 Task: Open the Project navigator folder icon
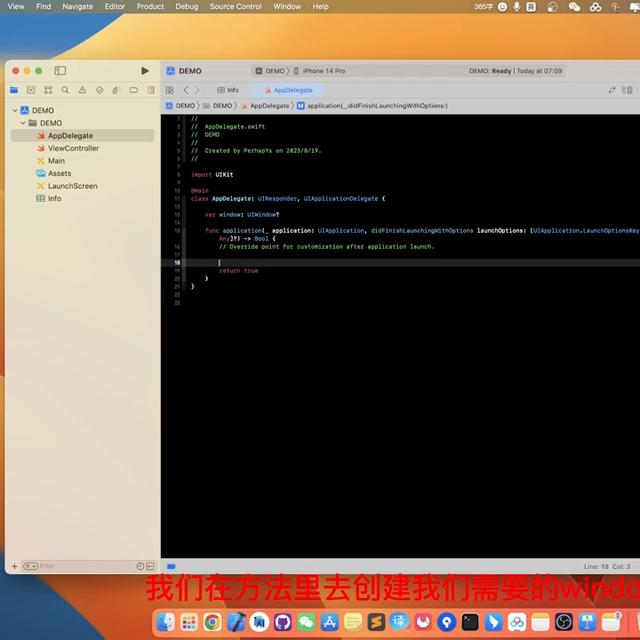(x=14, y=90)
